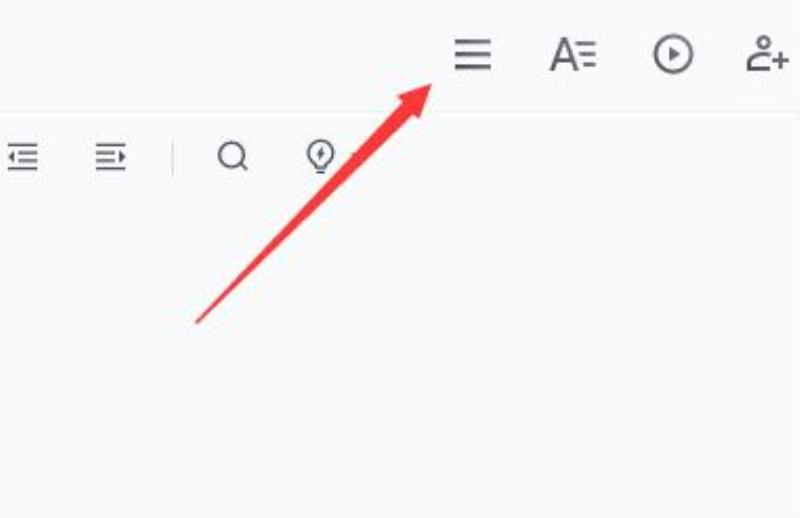Invite collaborators with the add-person icon

coord(767,54)
